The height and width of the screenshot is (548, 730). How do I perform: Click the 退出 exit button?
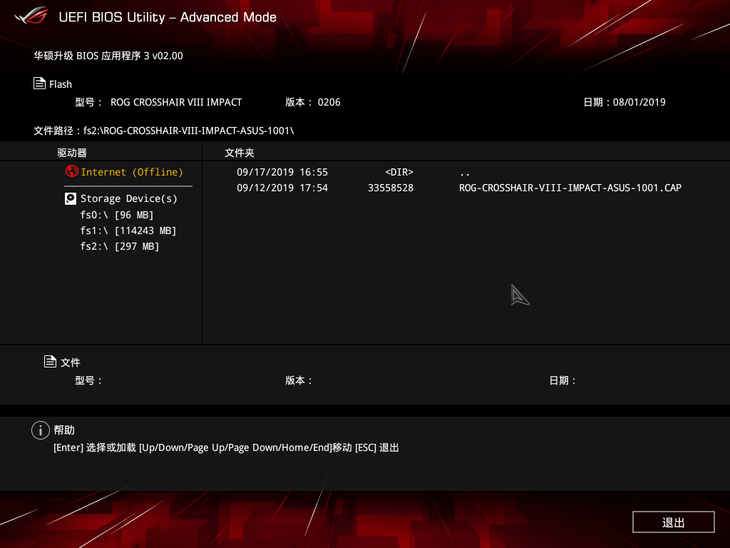coord(673,522)
